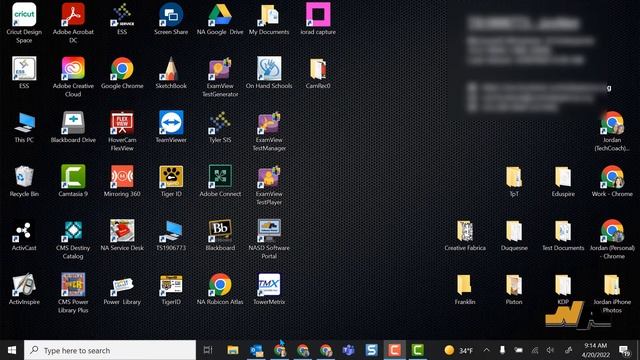Open the 34°F weather widget
Image resolution: width=640 pixels, height=360 pixels.
click(x=459, y=350)
